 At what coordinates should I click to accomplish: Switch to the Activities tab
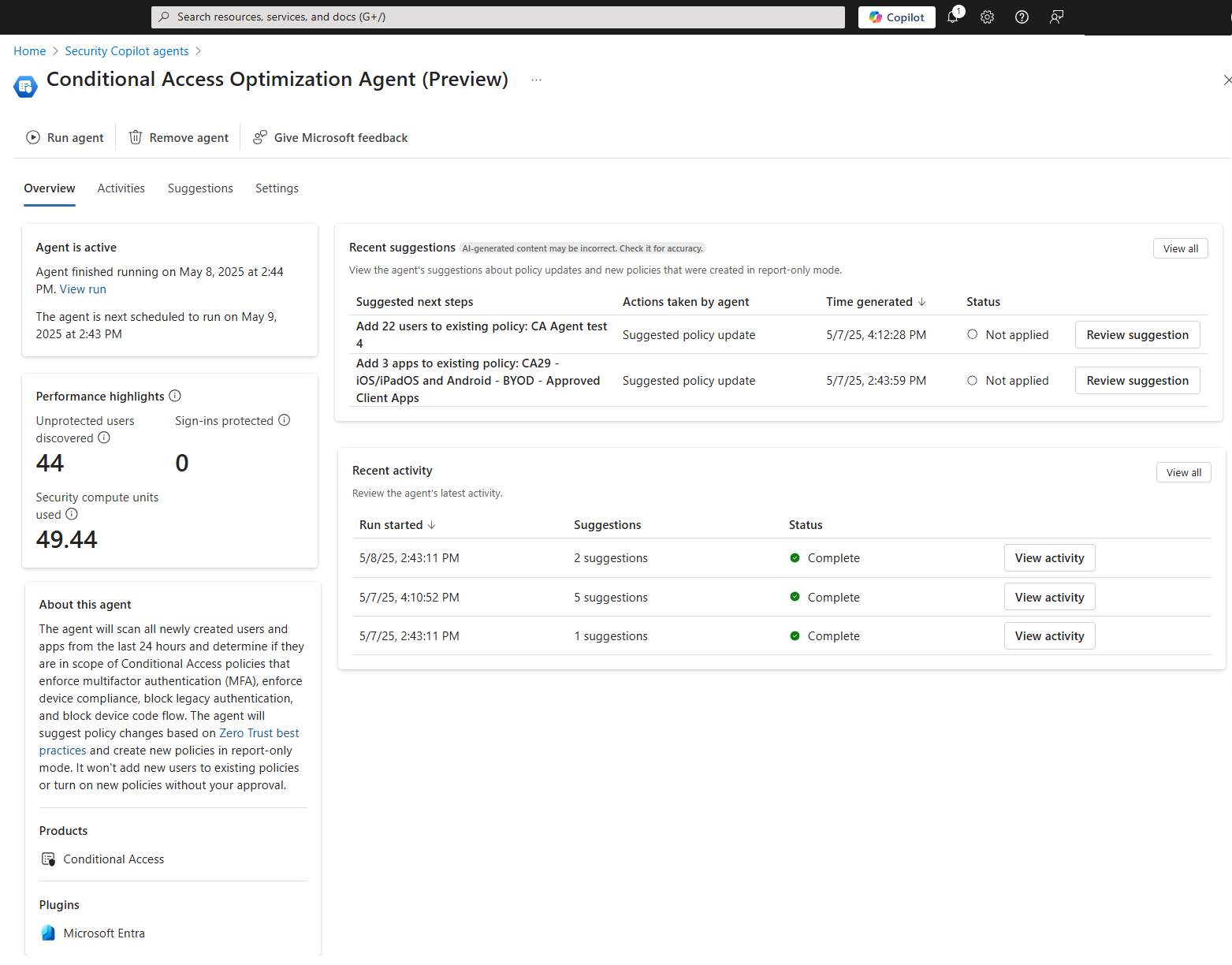[121, 188]
